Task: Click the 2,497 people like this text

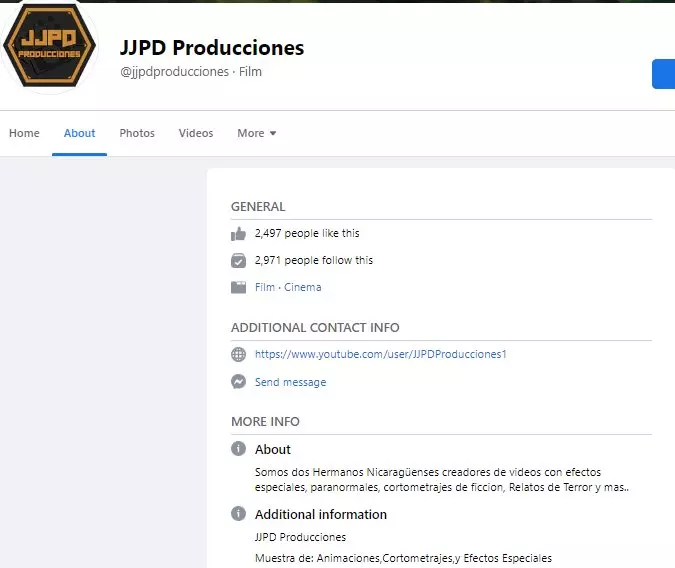Action: (x=307, y=234)
